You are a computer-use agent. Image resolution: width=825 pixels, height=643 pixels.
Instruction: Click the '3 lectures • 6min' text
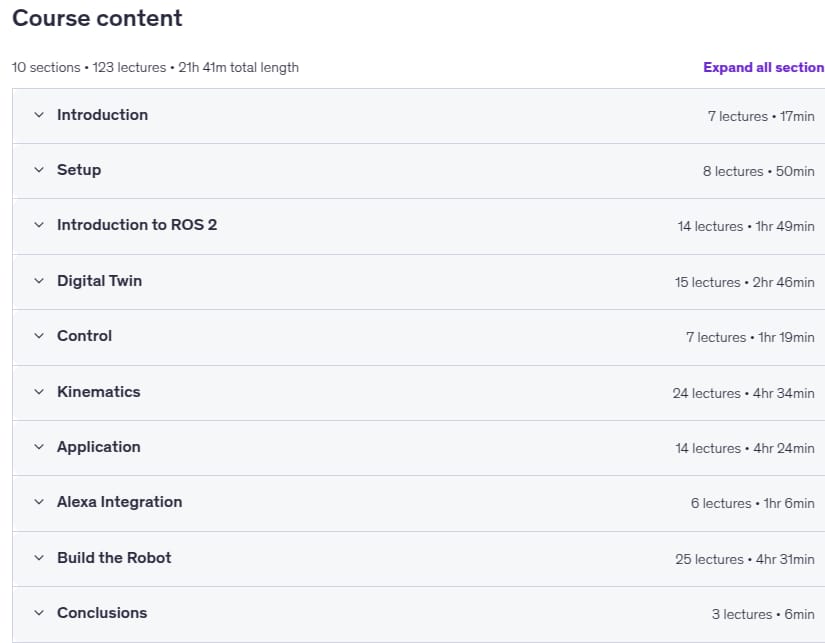pyautogui.click(x=763, y=614)
